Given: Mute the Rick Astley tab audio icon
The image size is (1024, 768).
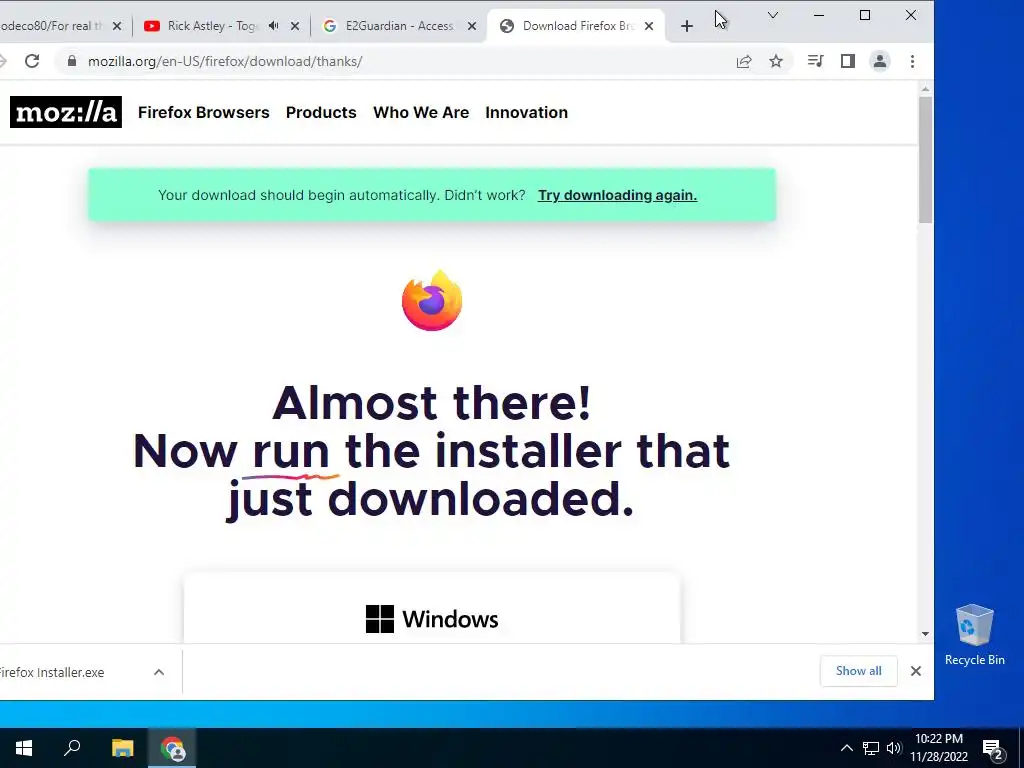Looking at the screenshot, I should (274, 25).
